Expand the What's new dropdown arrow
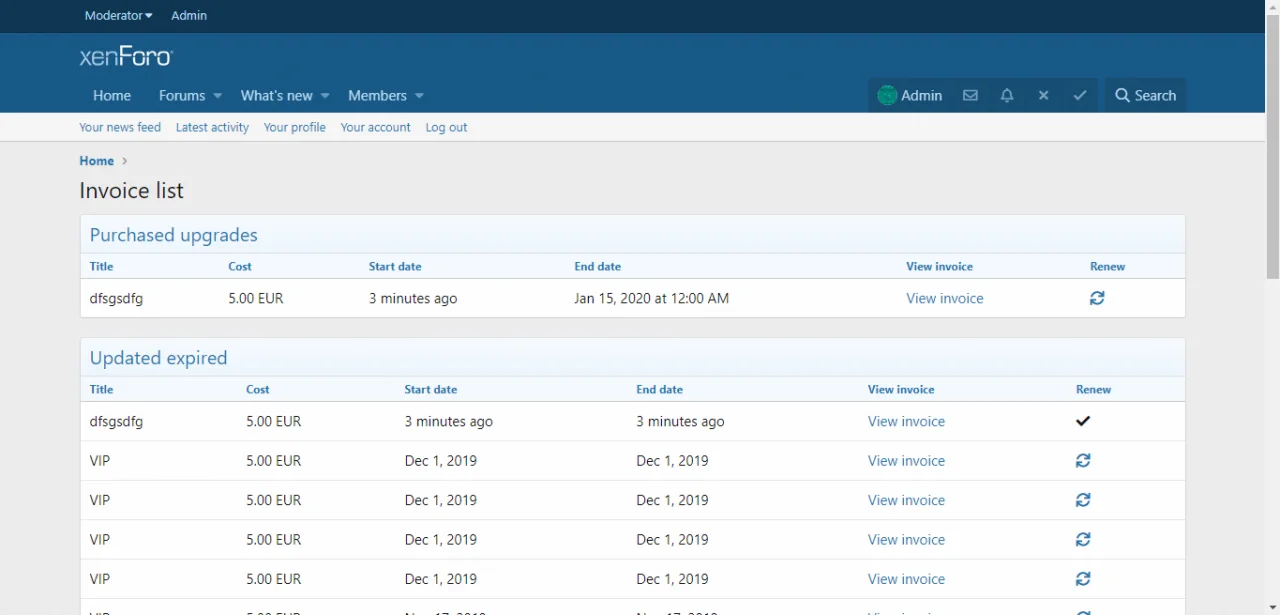 (x=325, y=96)
